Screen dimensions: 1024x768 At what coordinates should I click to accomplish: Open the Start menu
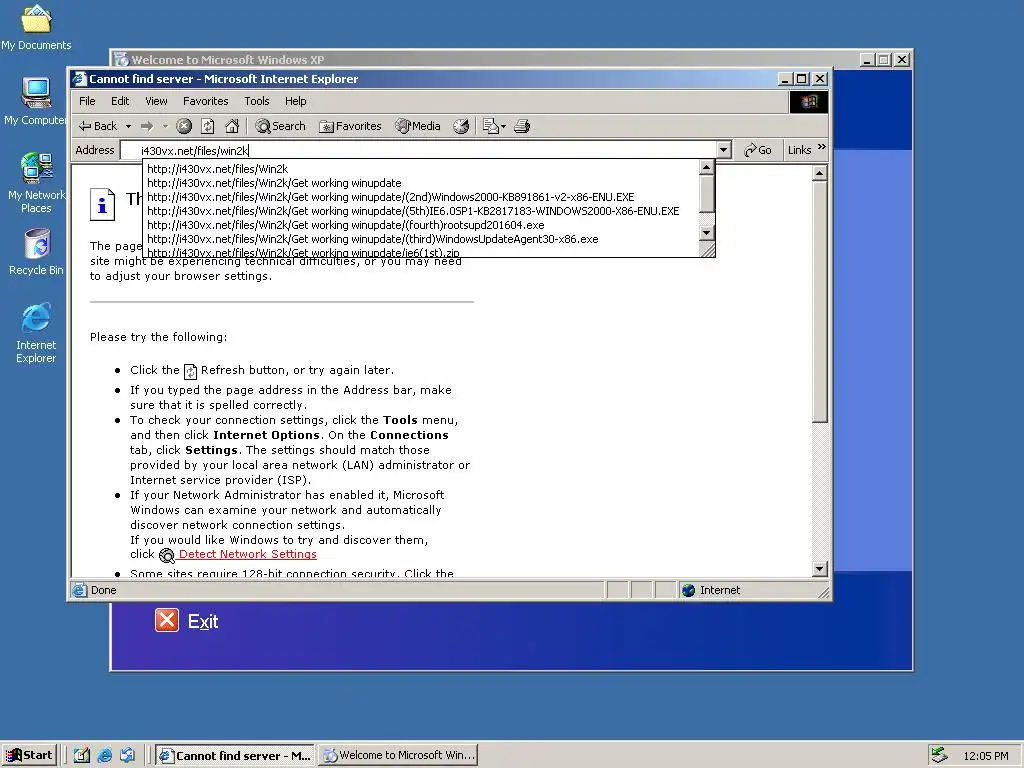pyautogui.click(x=29, y=755)
